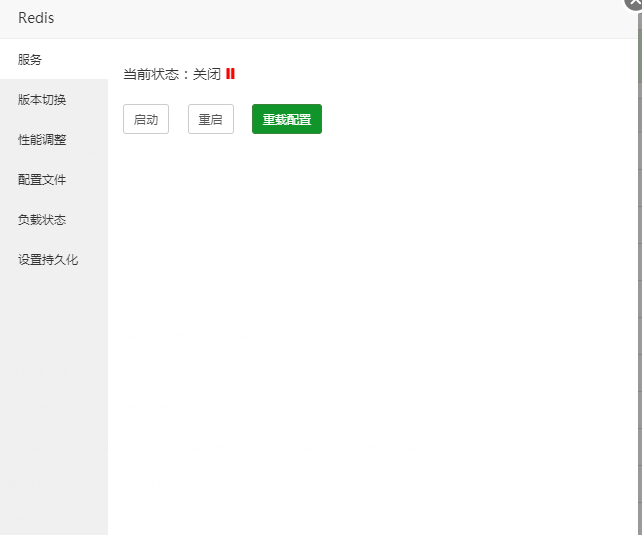Open the 服务 tab
The height and width of the screenshot is (535, 642).
point(54,59)
